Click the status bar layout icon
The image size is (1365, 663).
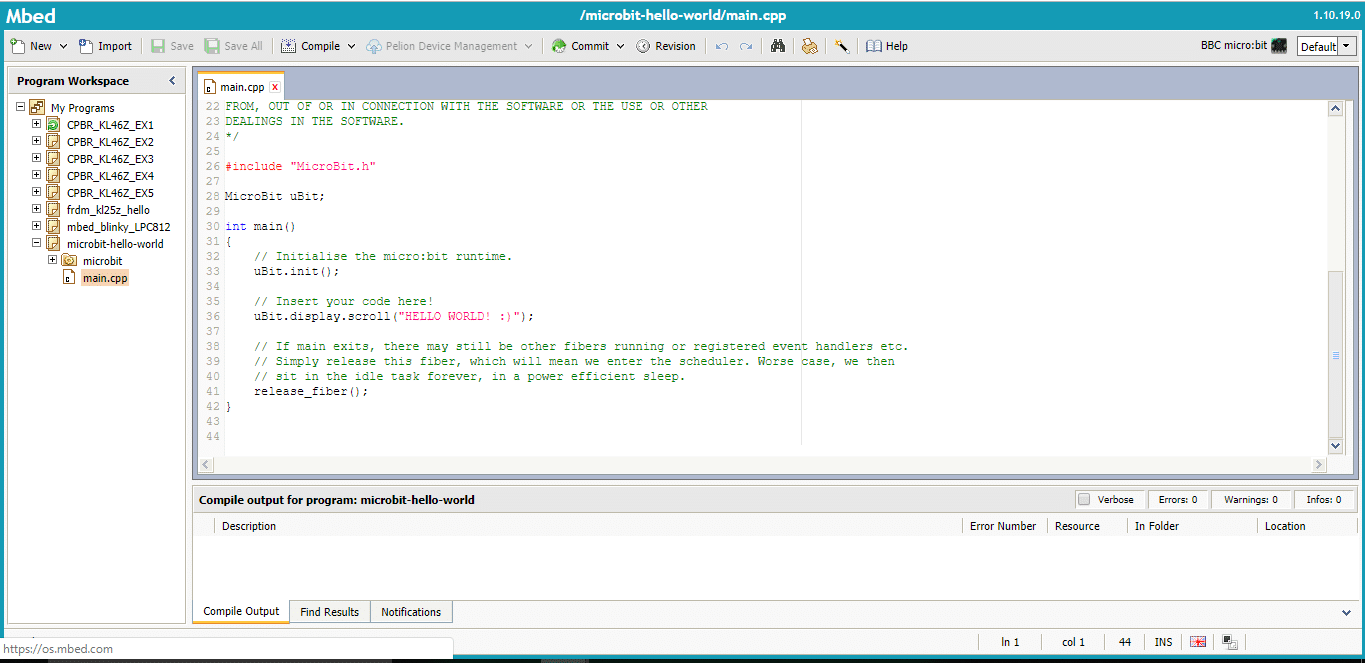(x=1230, y=642)
